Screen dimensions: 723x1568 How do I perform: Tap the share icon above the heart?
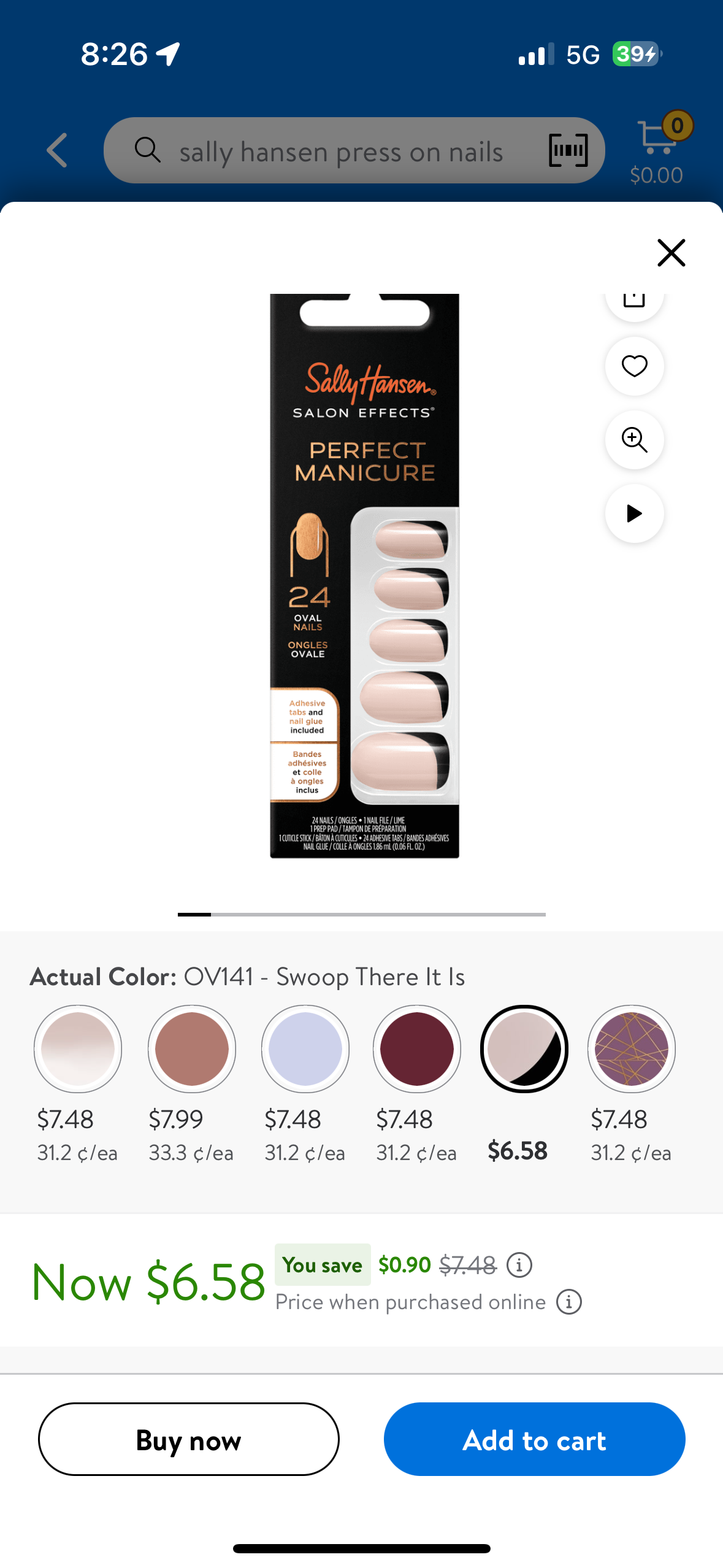(634, 301)
